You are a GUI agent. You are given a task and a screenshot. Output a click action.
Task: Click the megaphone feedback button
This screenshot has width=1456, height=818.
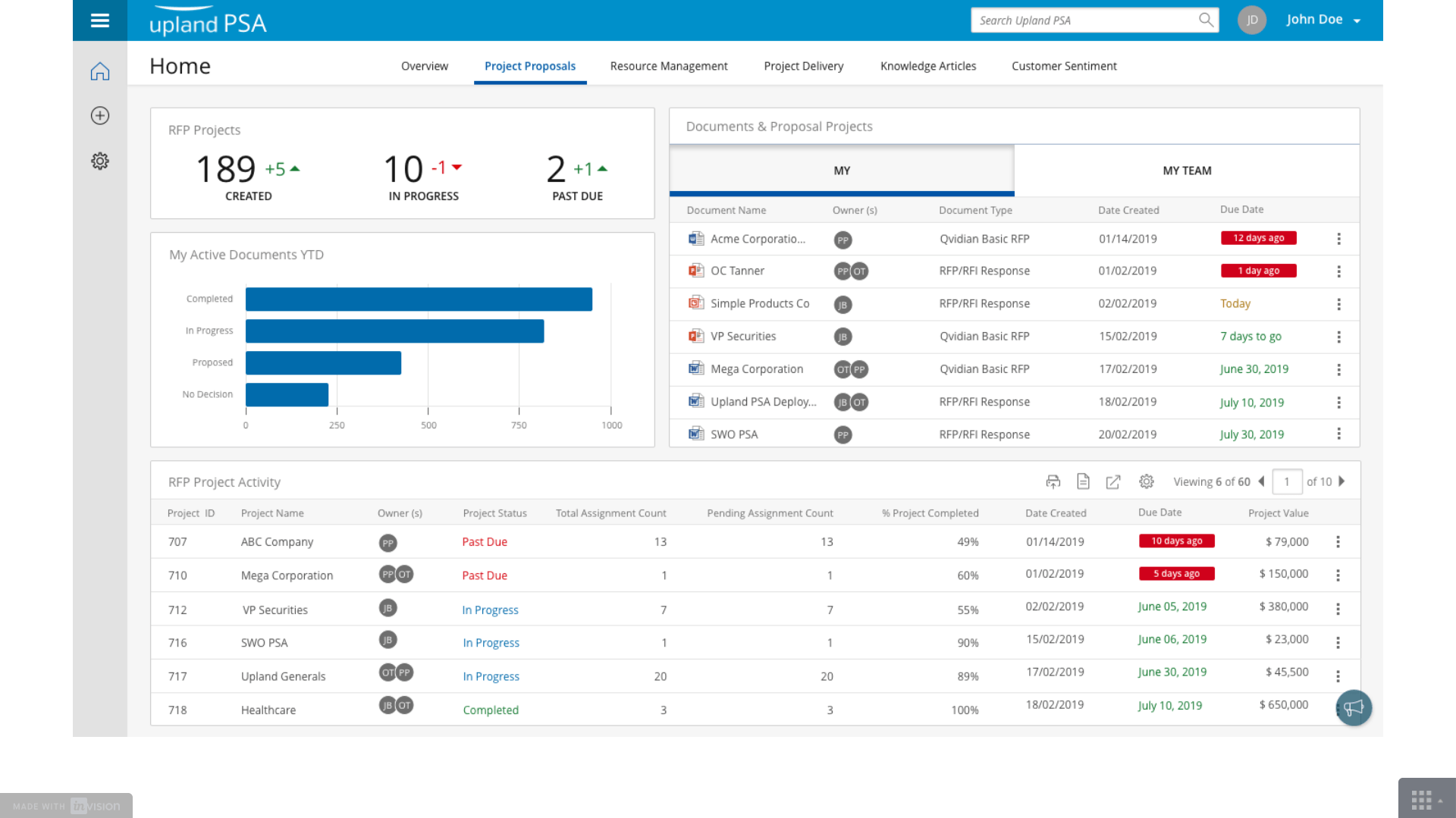click(1354, 708)
